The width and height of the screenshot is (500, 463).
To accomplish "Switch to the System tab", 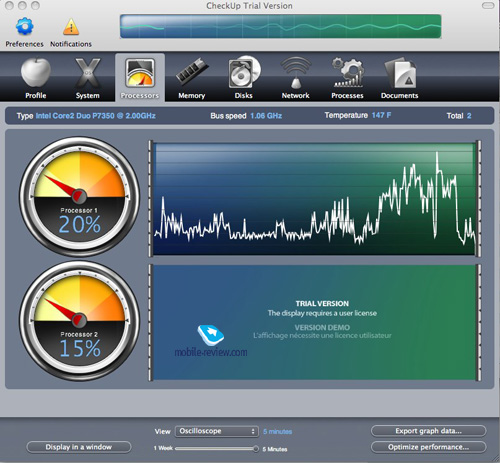I will (x=87, y=78).
